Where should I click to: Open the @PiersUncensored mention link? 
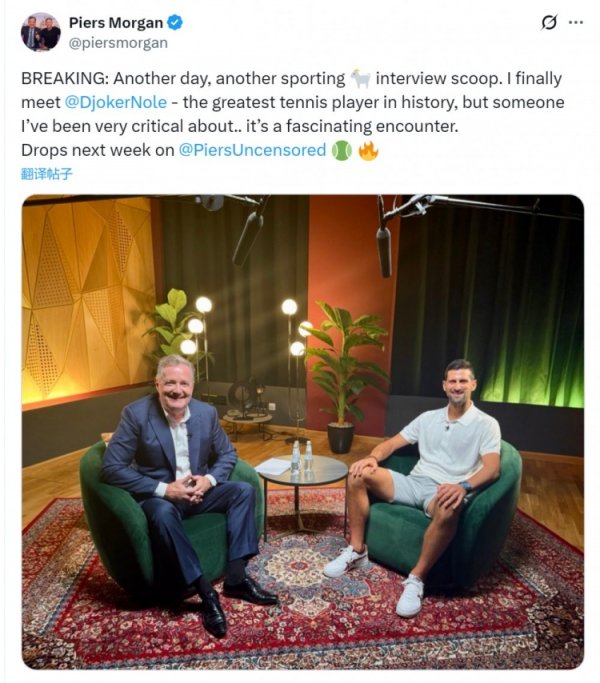click(x=252, y=150)
